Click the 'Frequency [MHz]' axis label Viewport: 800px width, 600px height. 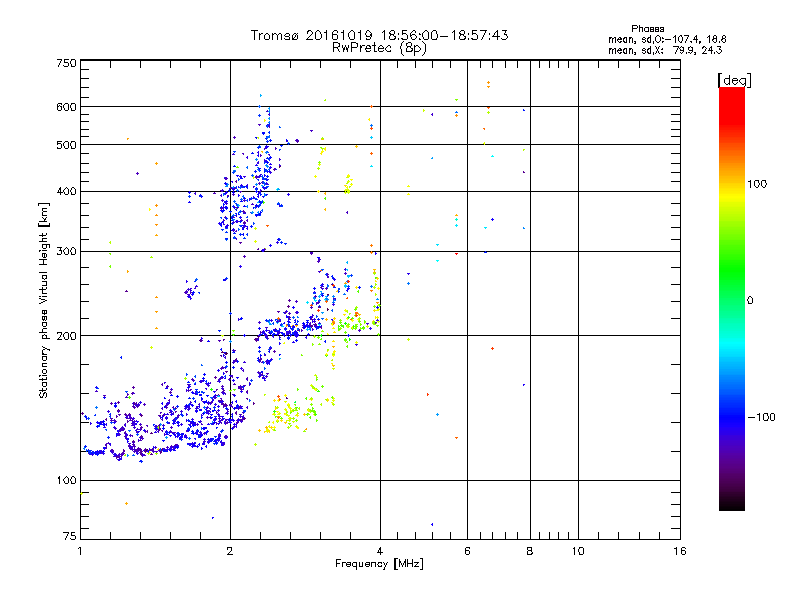pyautogui.click(x=379, y=564)
